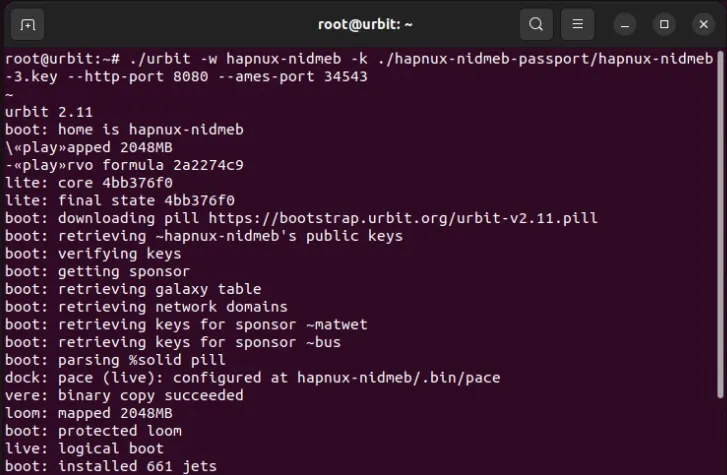Click the root@urbit: ~ window title
727x475 pixels.
point(365,24)
